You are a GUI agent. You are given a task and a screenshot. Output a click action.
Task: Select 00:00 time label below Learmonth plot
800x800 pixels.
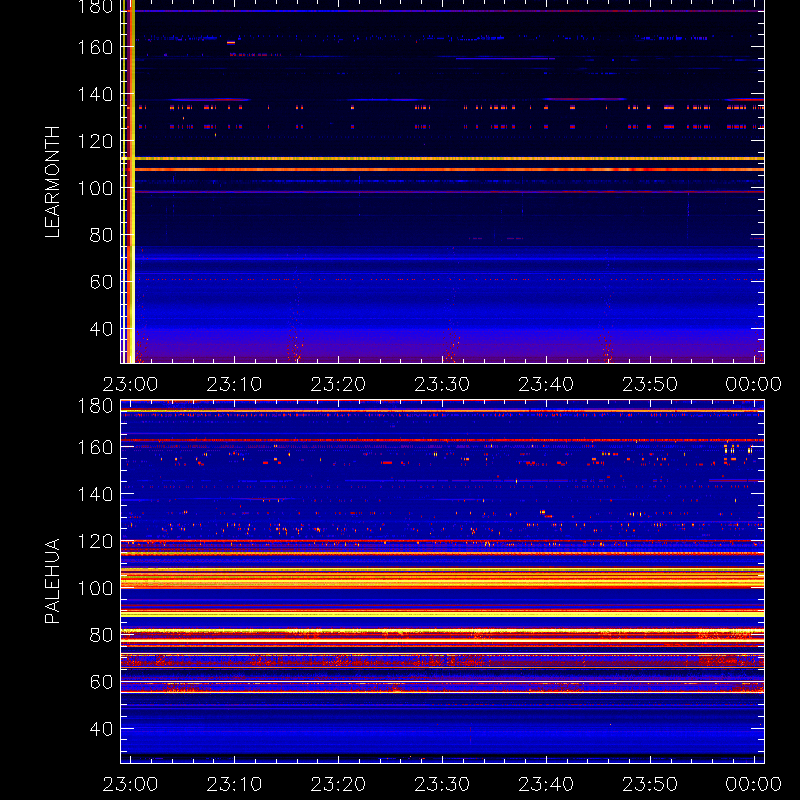click(754, 384)
